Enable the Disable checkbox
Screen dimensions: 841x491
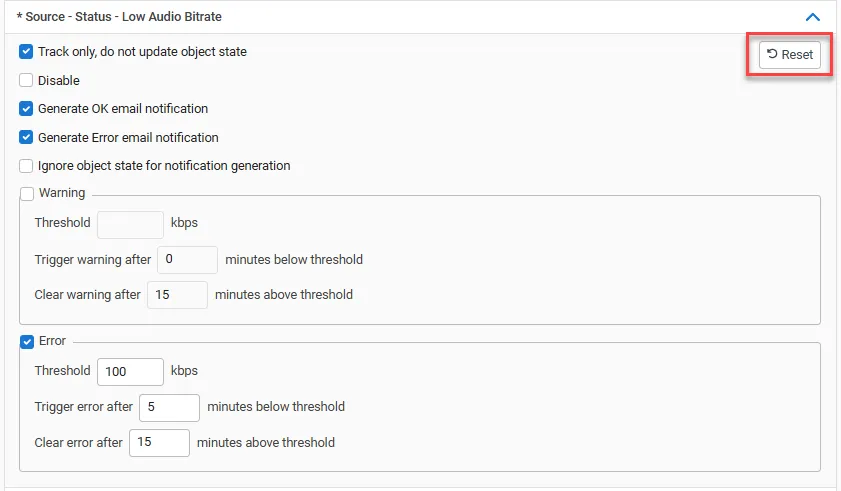[26, 80]
